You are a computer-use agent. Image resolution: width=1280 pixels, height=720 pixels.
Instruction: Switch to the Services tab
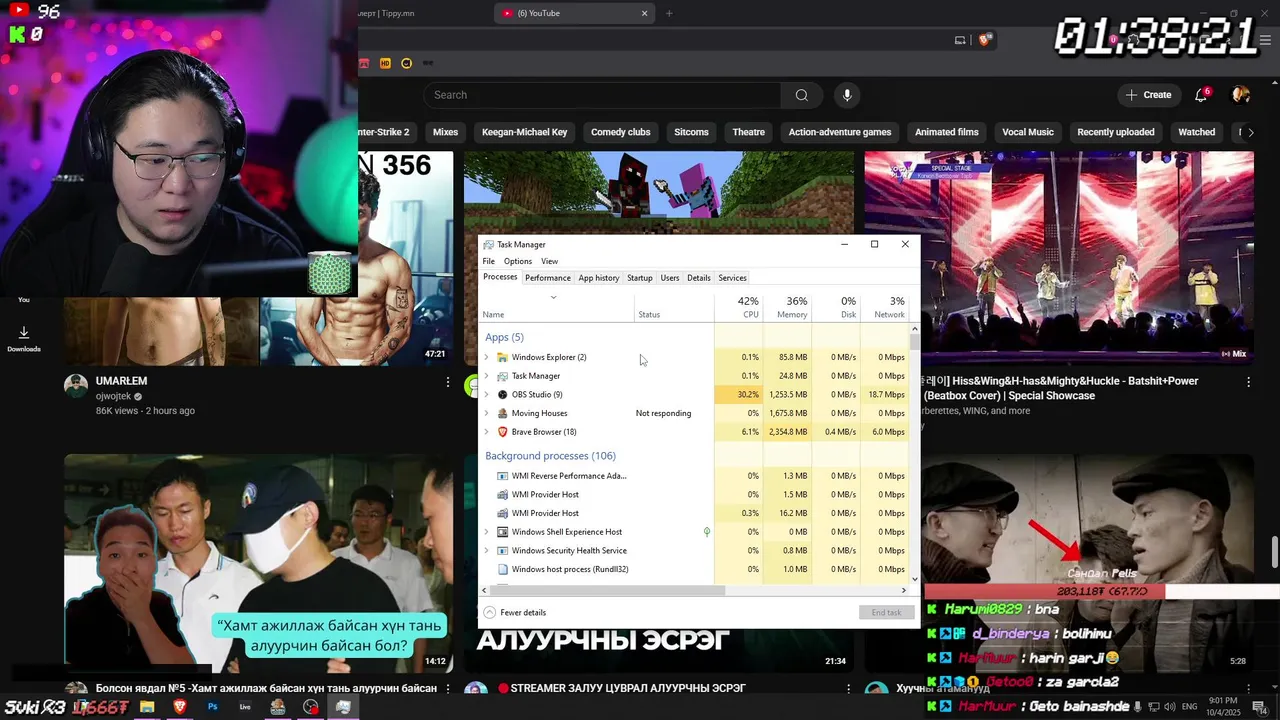point(733,278)
